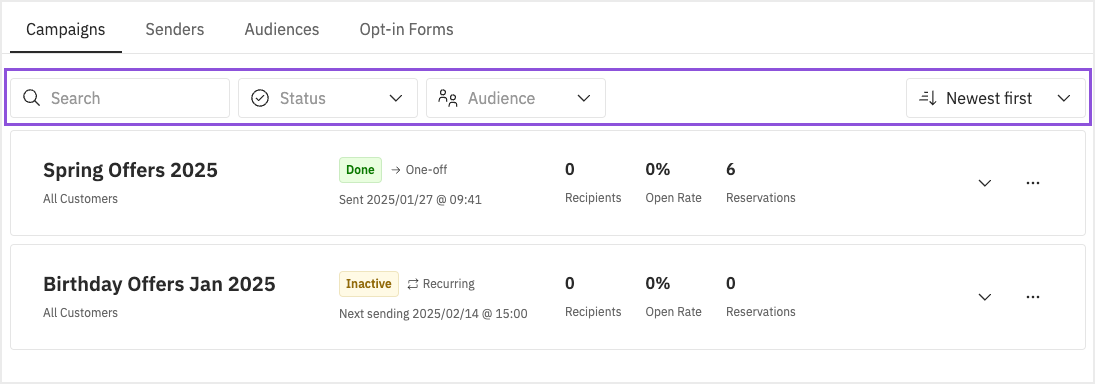Viewport: 1095px width, 384px height.
Task: Open the three-dot menu for Birthday Offers Jan 2025
Action: pyautogui.click(x=1033, y=297)
